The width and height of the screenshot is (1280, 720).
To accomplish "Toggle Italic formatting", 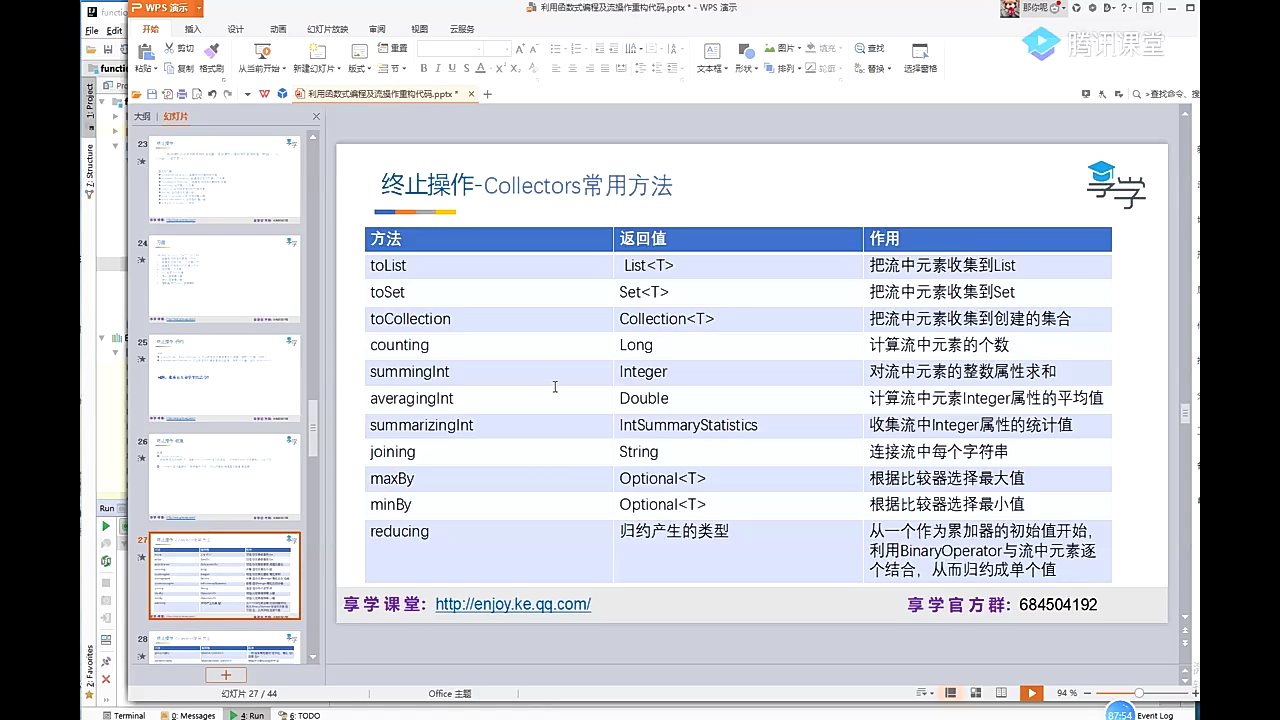I will tap(438, 69).
